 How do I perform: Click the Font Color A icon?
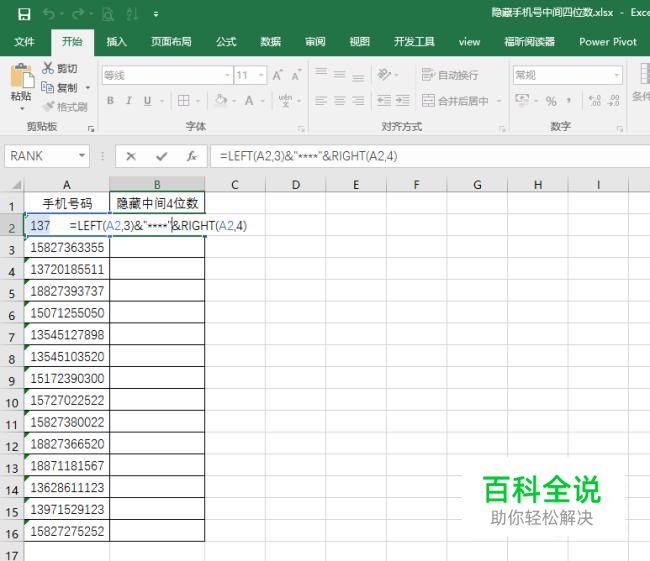249,101
